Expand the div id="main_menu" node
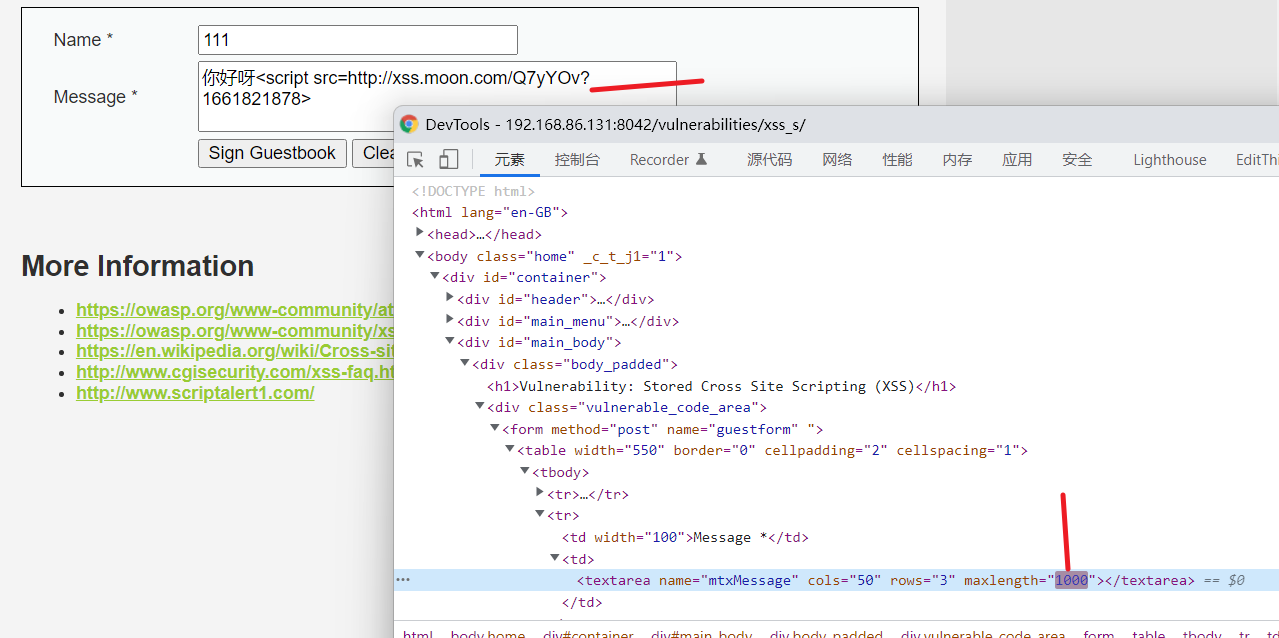Viewport: 1279px width, 638px height. pyautogui.click(x=450, y=321)
